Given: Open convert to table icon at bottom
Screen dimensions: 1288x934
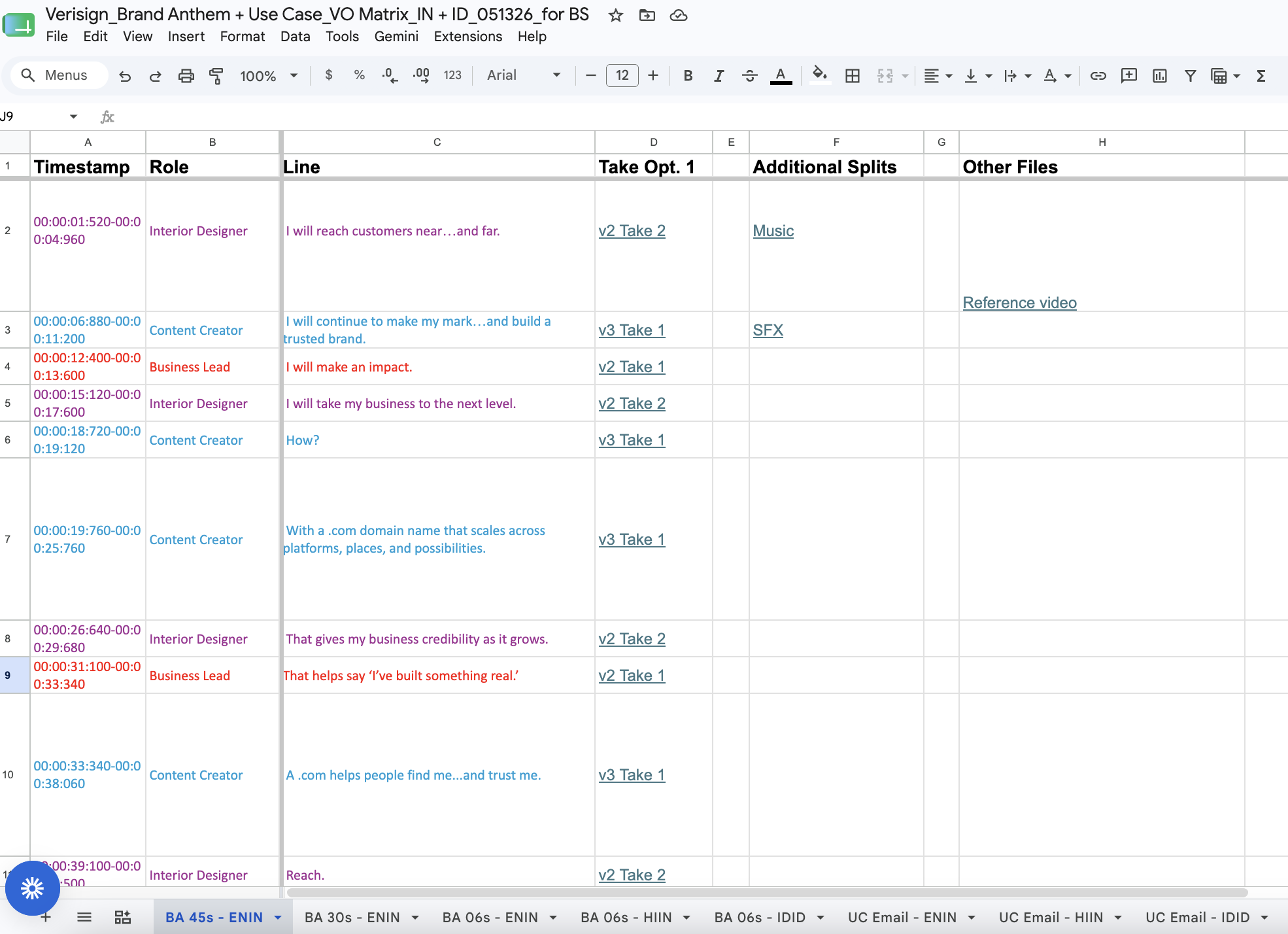Looking at the screenshot, I should [x=123, y=917].
